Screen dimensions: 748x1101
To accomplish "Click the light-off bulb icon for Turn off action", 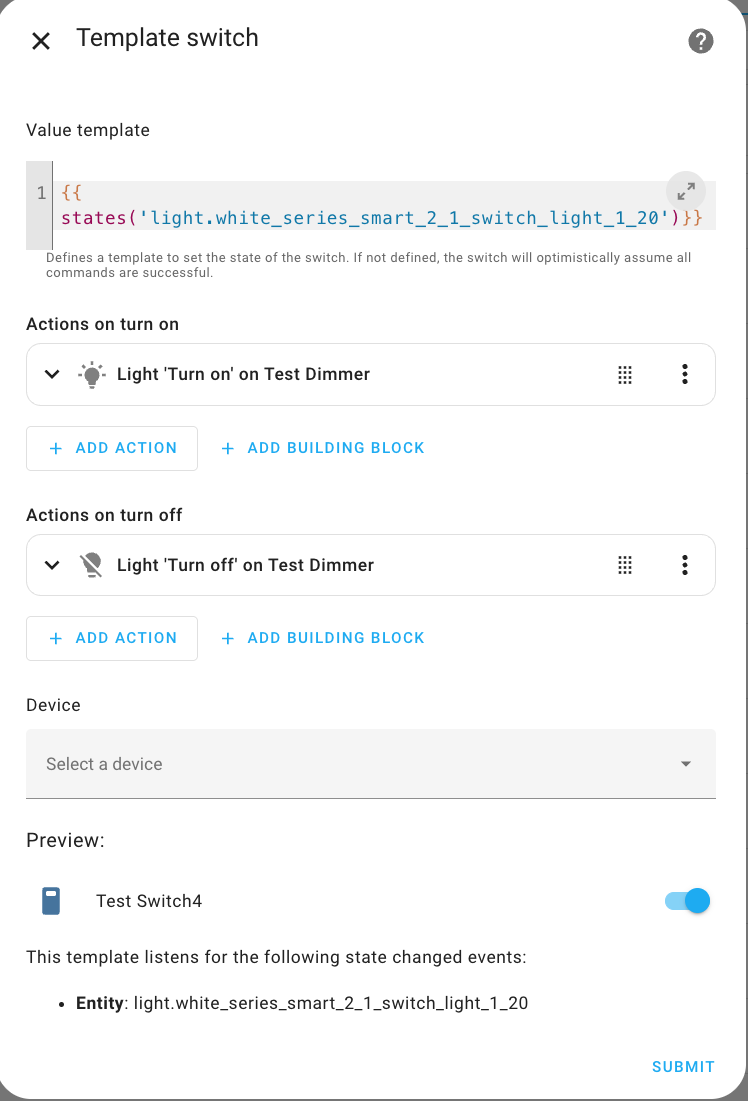I will point(91,565).
